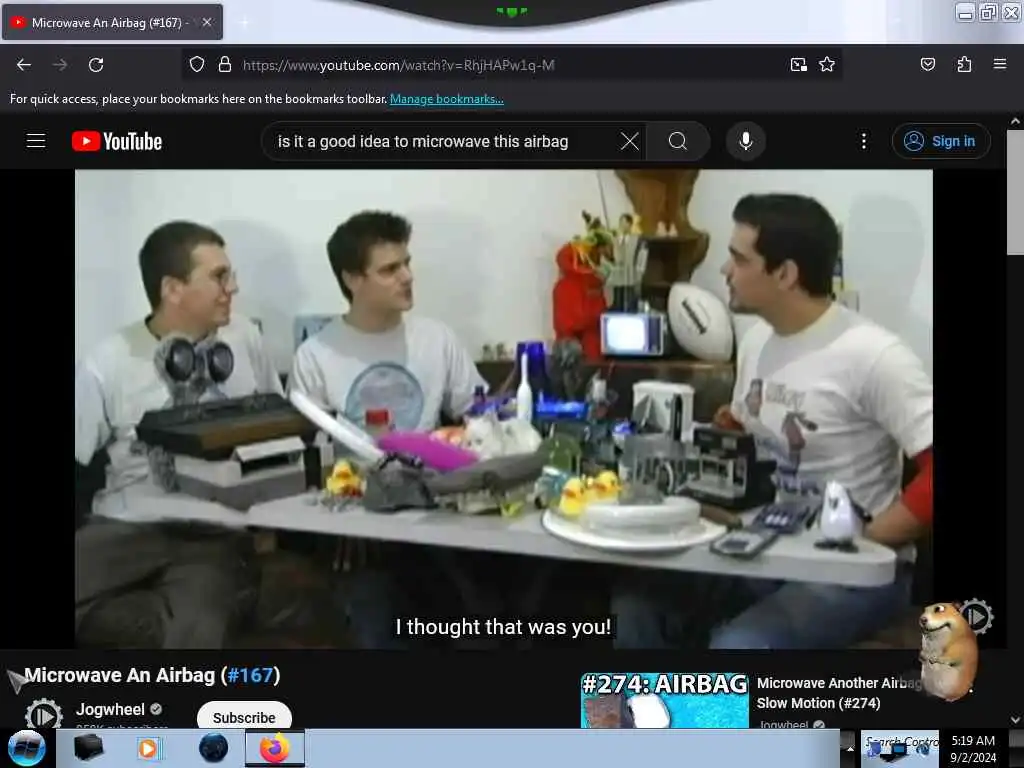This screenshot has width=1024, height=768.
Task: Pause the video by clicking the player
Action: (504, 409)
